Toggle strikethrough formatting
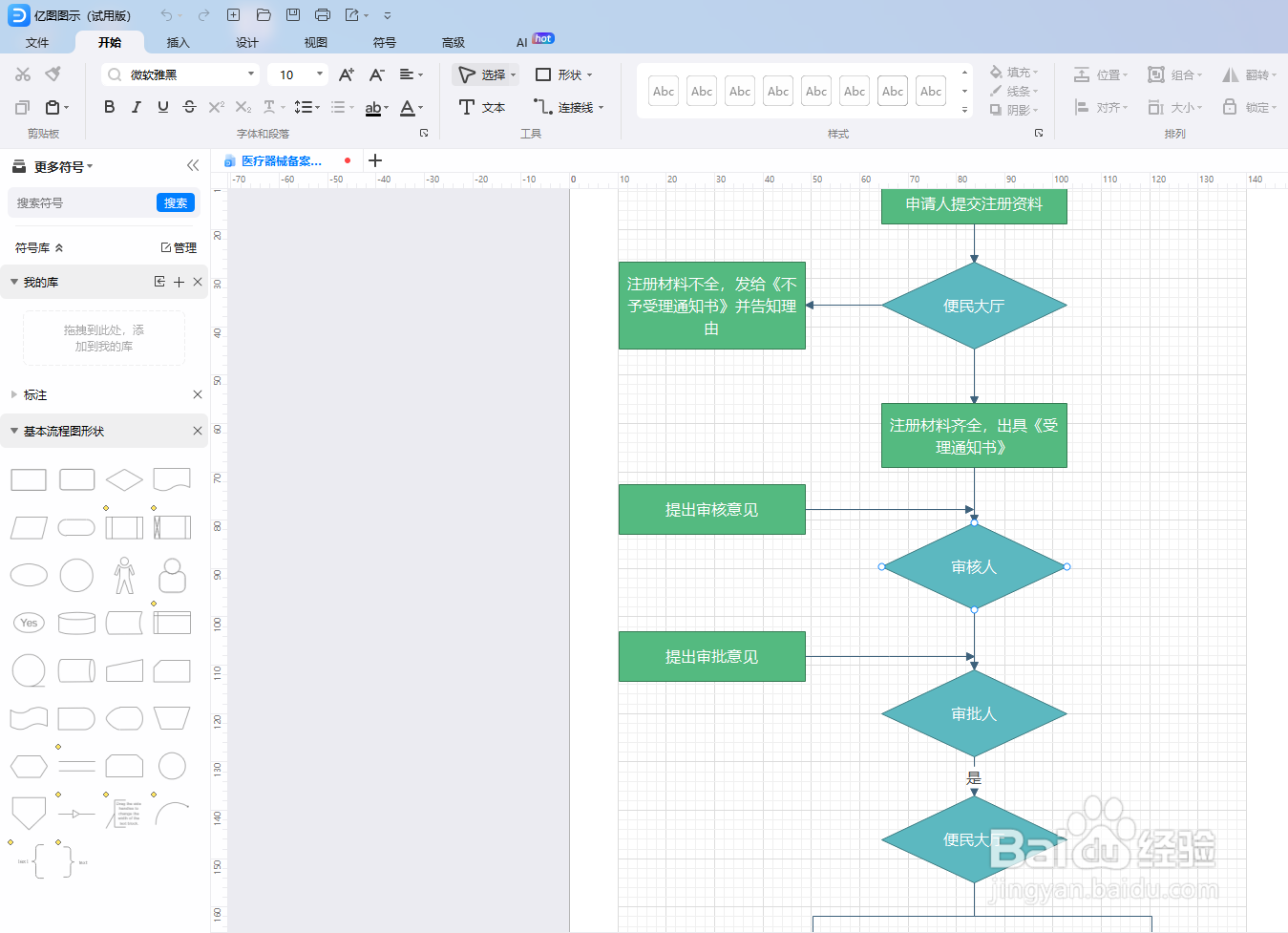The image size is (1288, 933). pos(189,107)
